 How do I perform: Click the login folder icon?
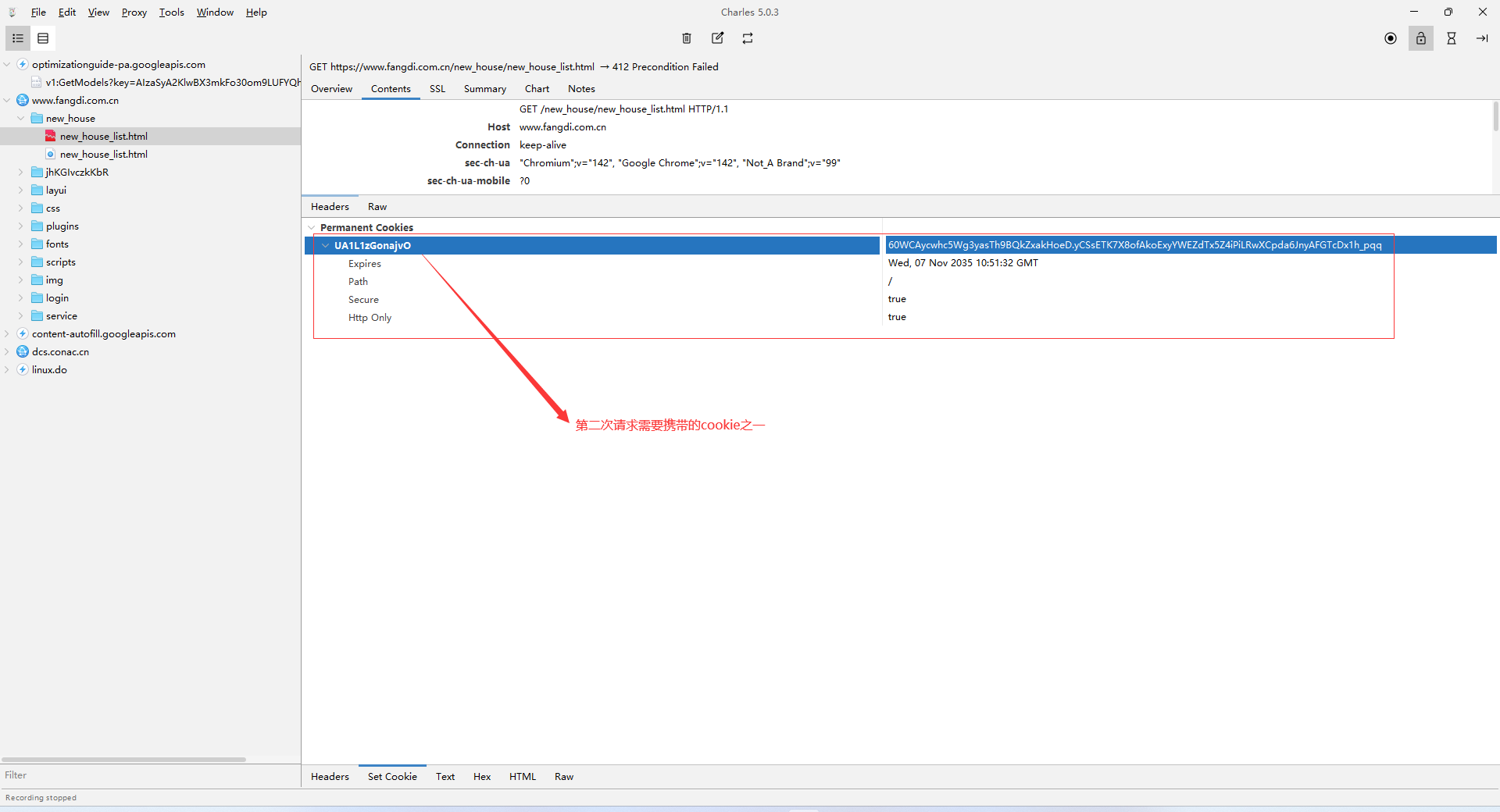37,298
